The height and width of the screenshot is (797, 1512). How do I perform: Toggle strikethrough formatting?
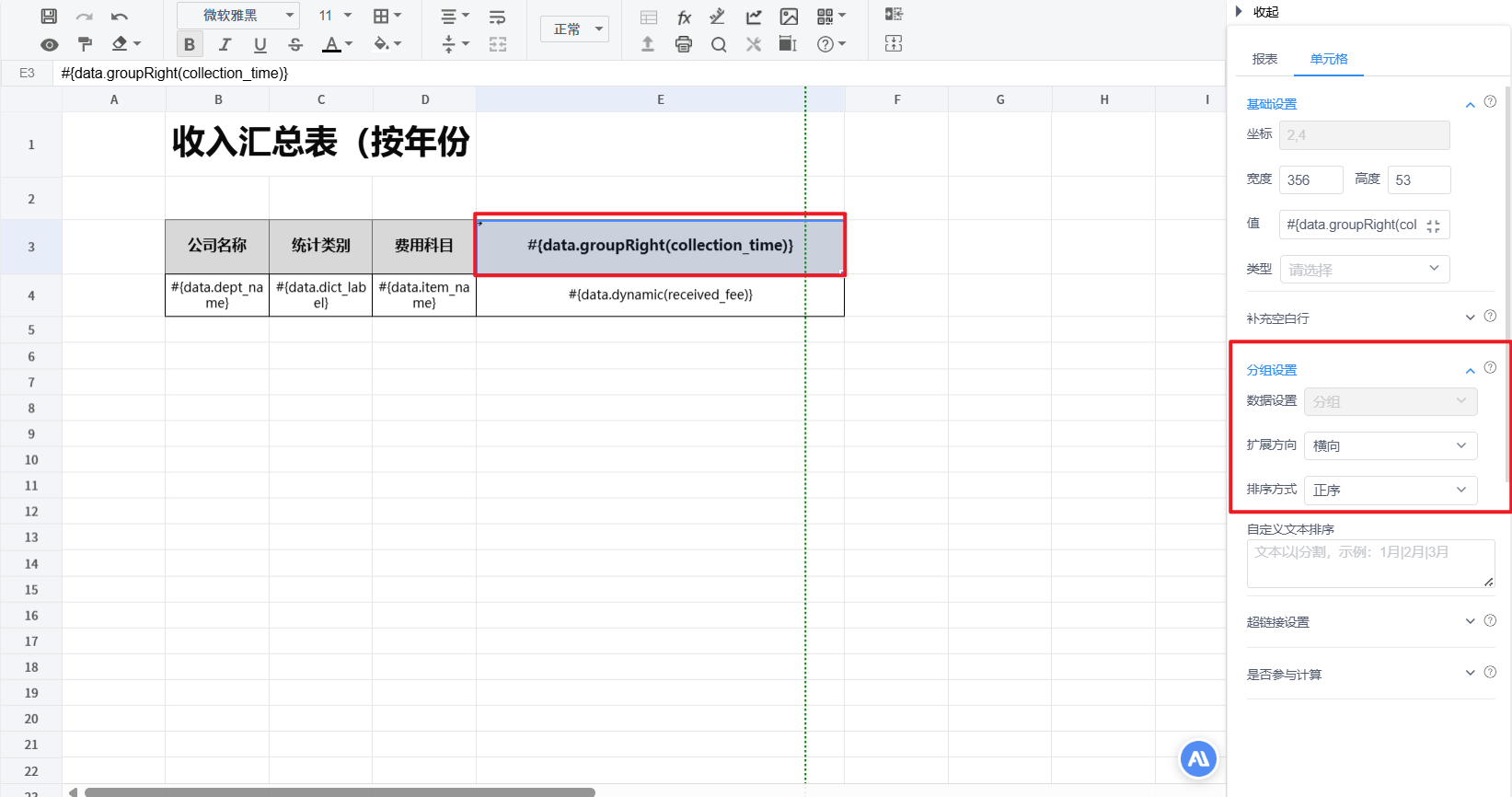[295, 44]
